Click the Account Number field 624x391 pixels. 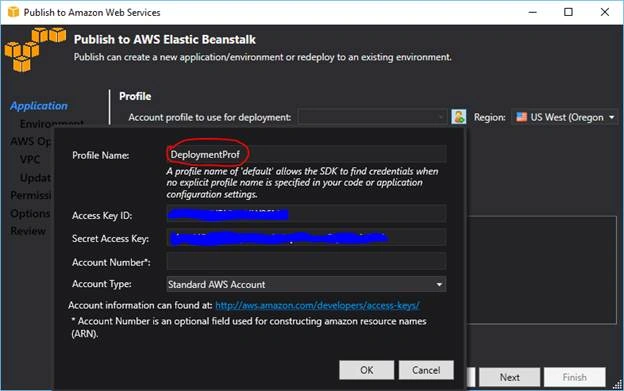click(x=306, y=262)
